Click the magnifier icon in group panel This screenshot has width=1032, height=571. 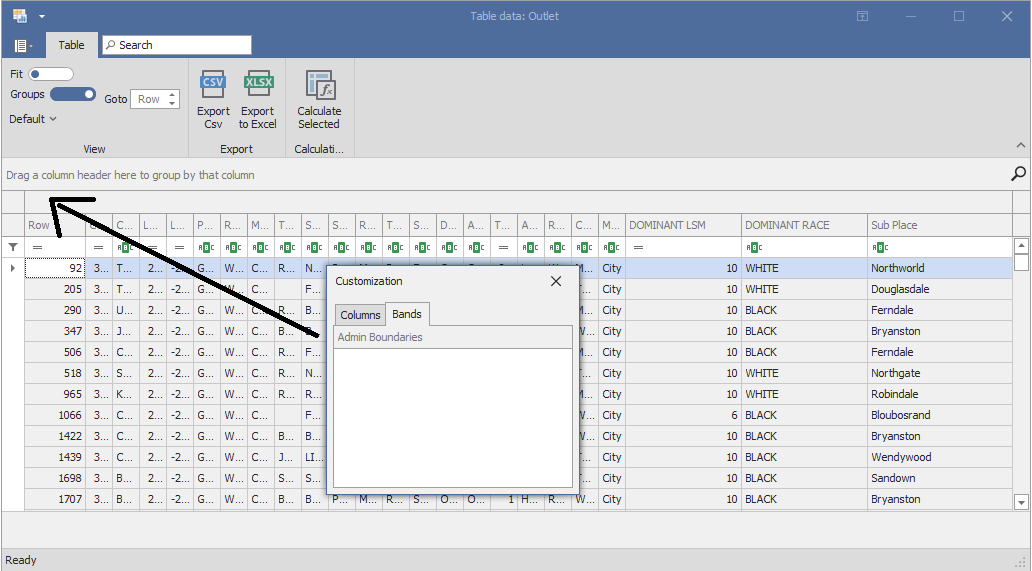(x=1018, y=174)
